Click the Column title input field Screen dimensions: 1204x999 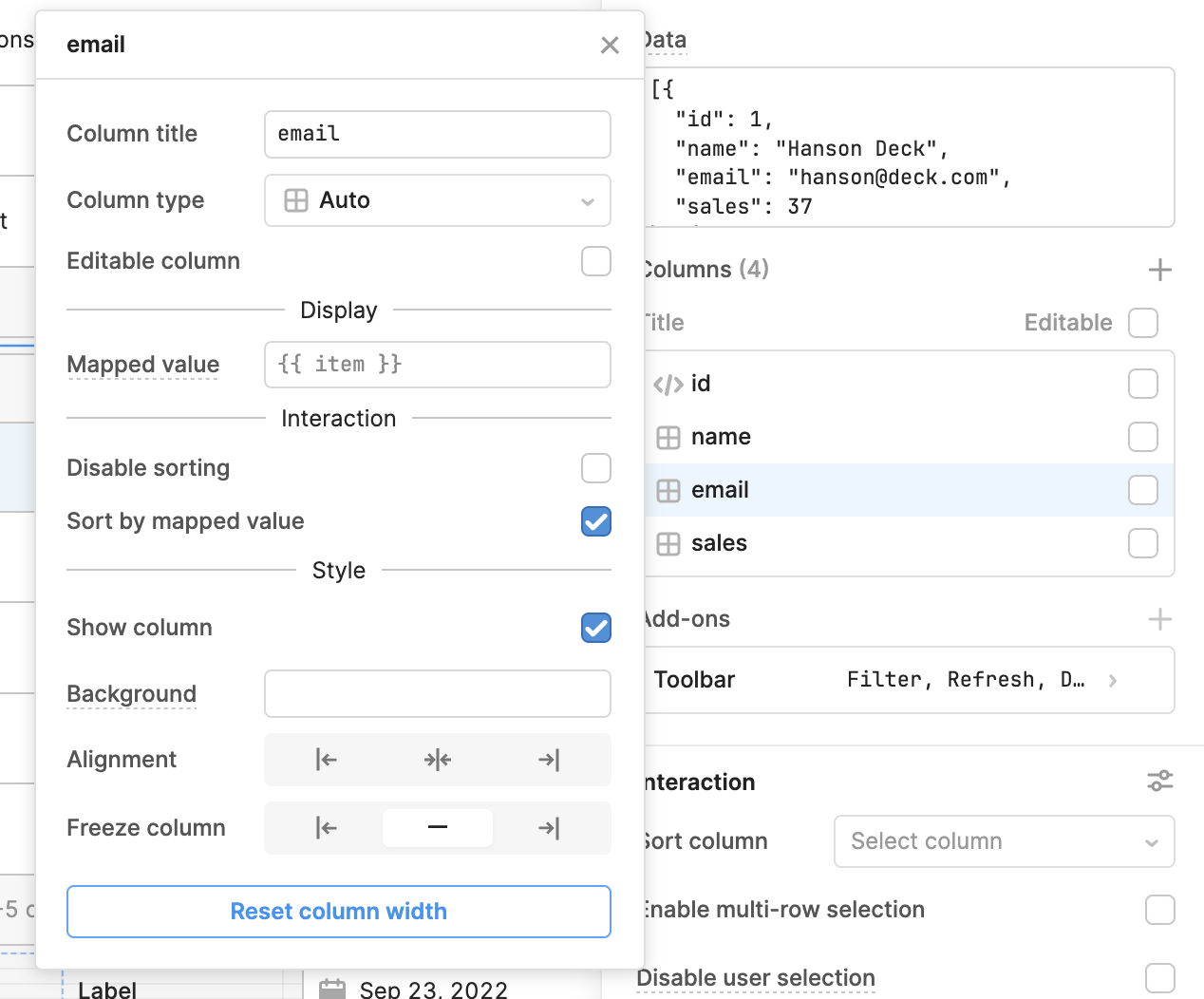(x=438, y=134)
